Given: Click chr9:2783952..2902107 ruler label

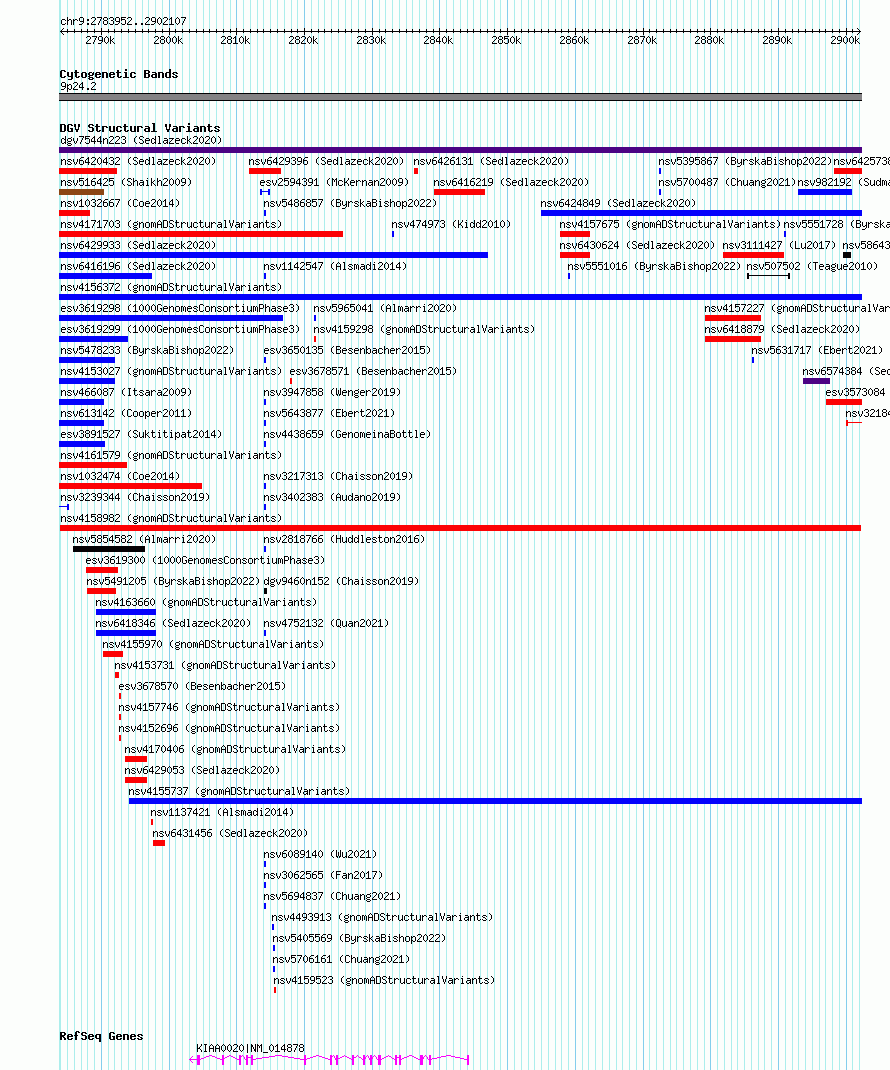Looking at the screenshot, I should (123, 21).
